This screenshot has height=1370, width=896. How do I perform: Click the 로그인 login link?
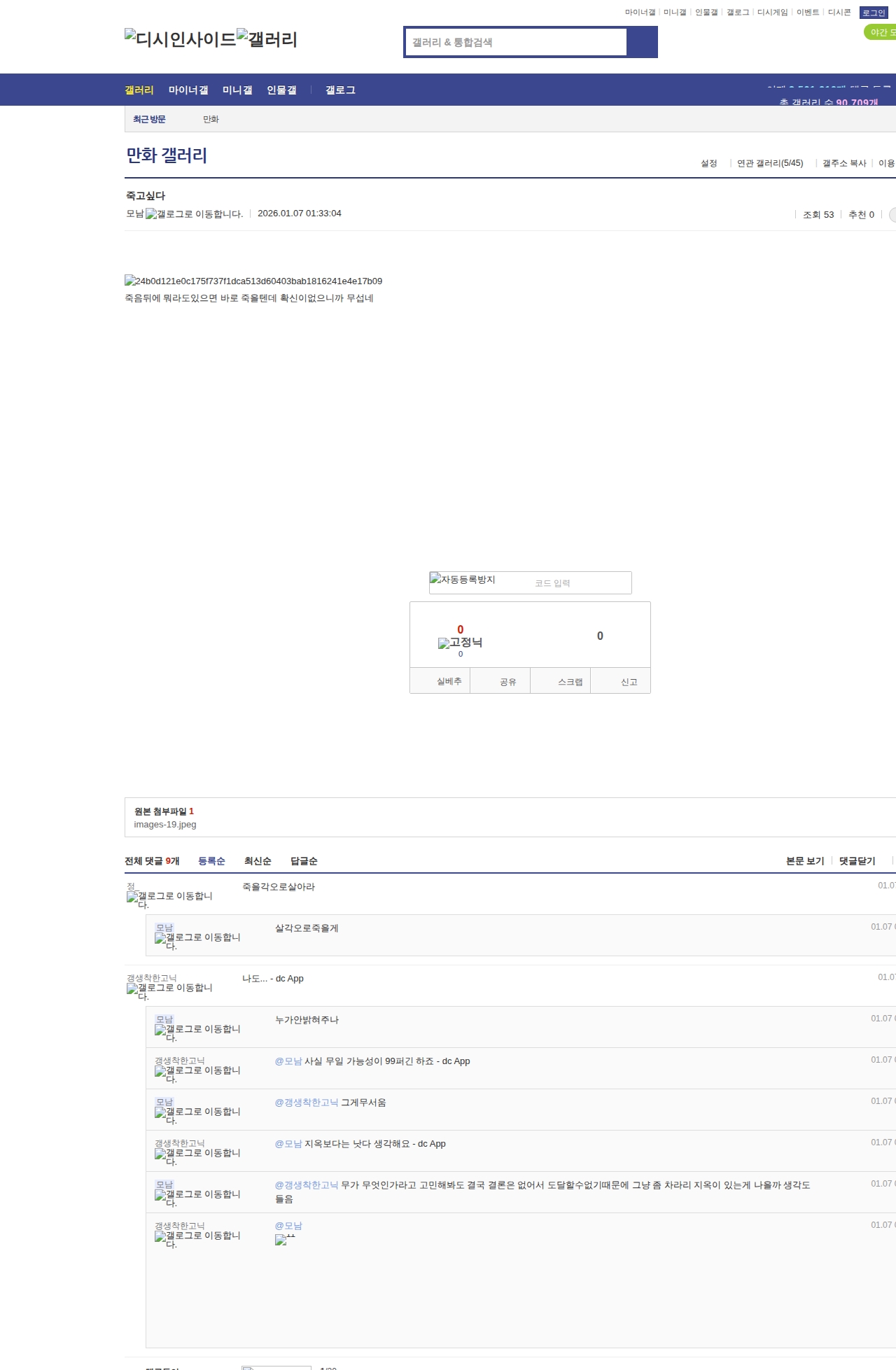tap(874, 13)
